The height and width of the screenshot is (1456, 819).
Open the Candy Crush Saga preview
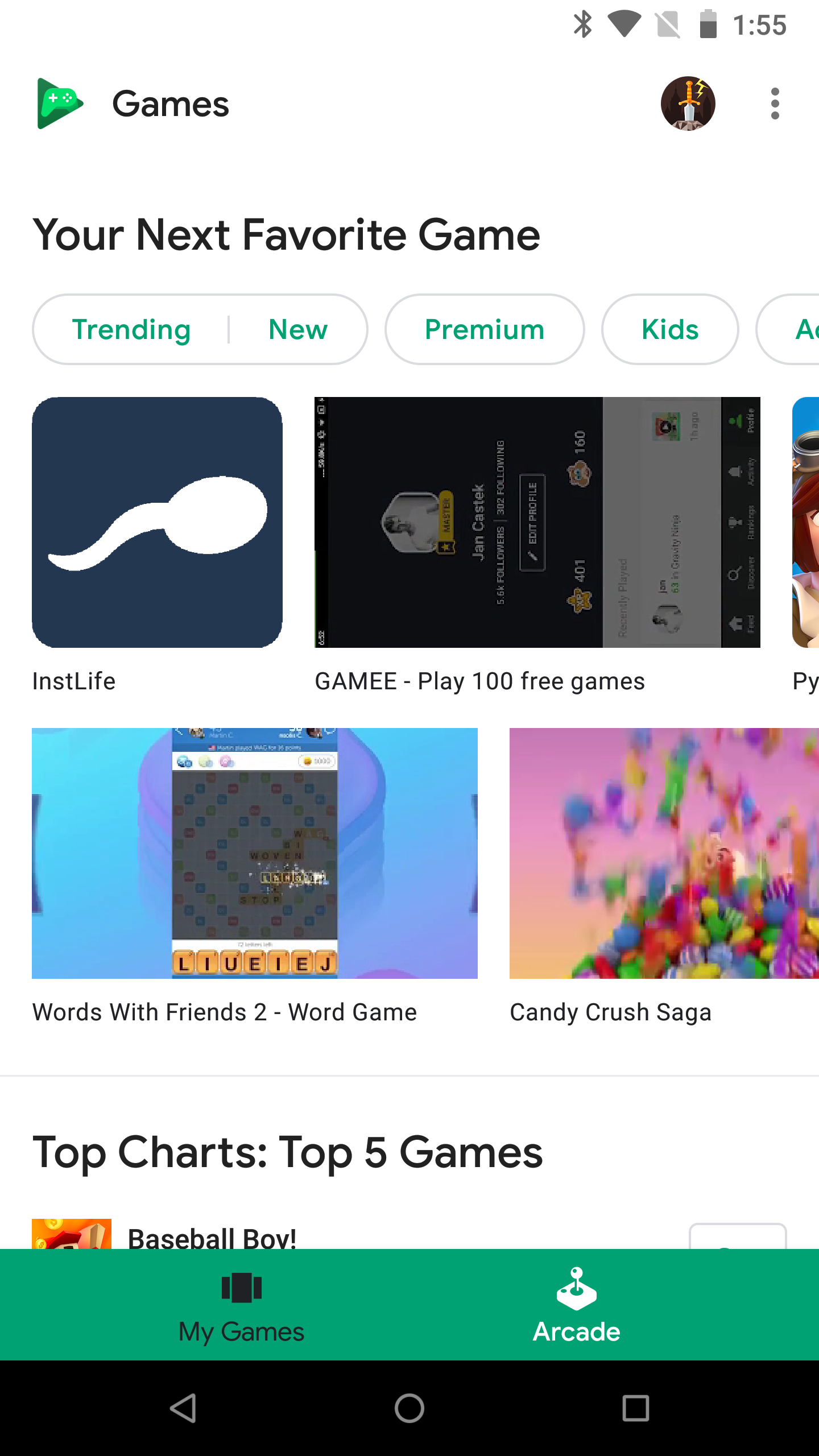[664, 853]
